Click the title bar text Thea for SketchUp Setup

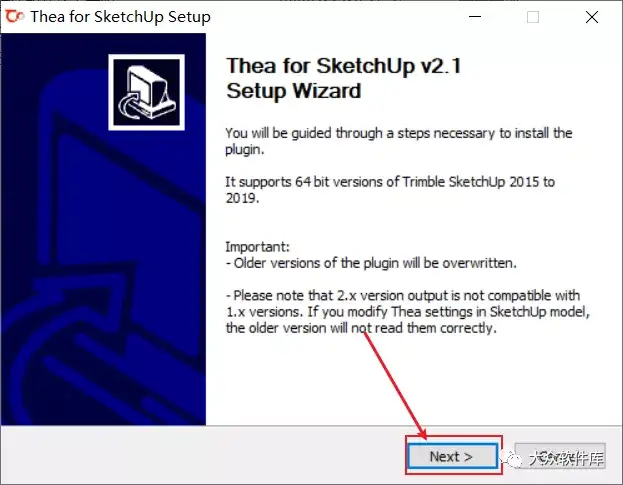(120, 17)
